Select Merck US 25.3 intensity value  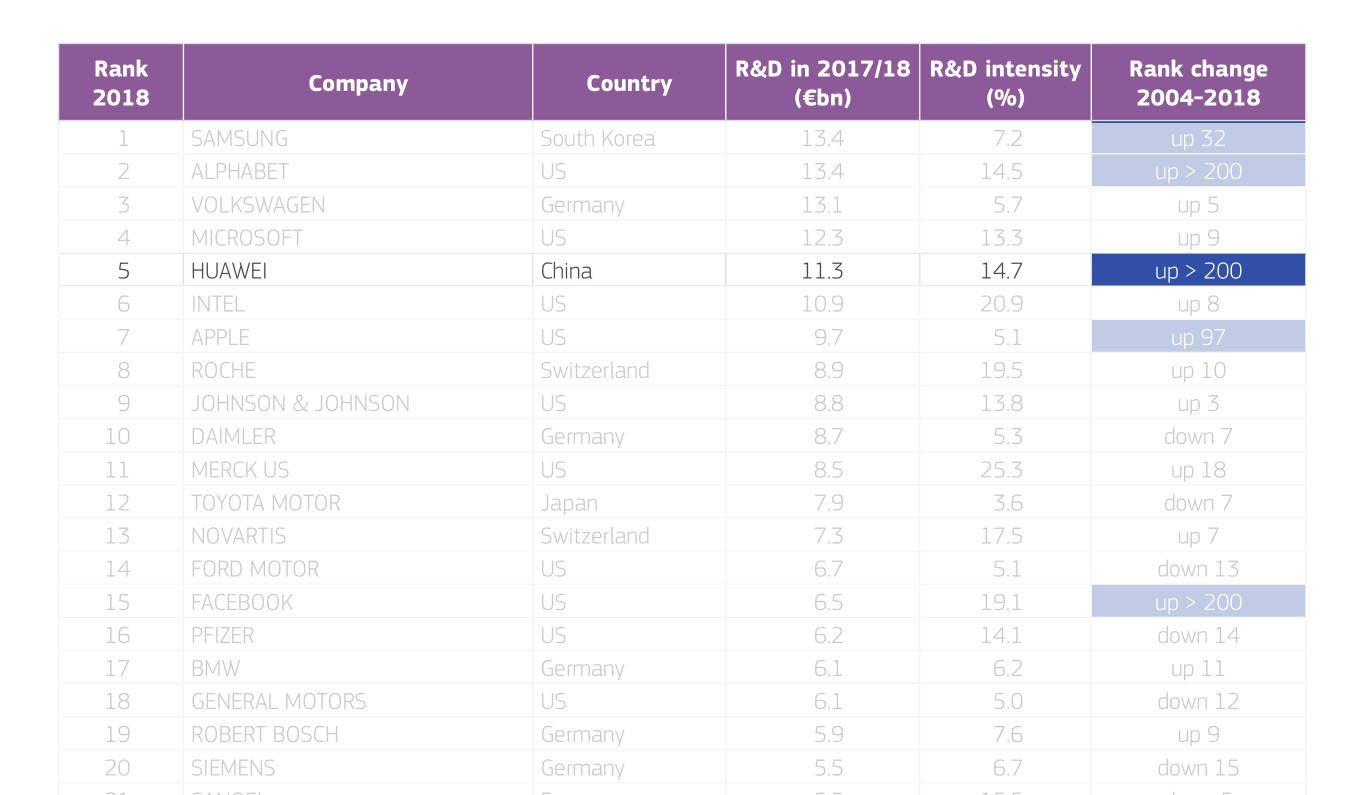pyautogui.click(x=1001, y=469)
